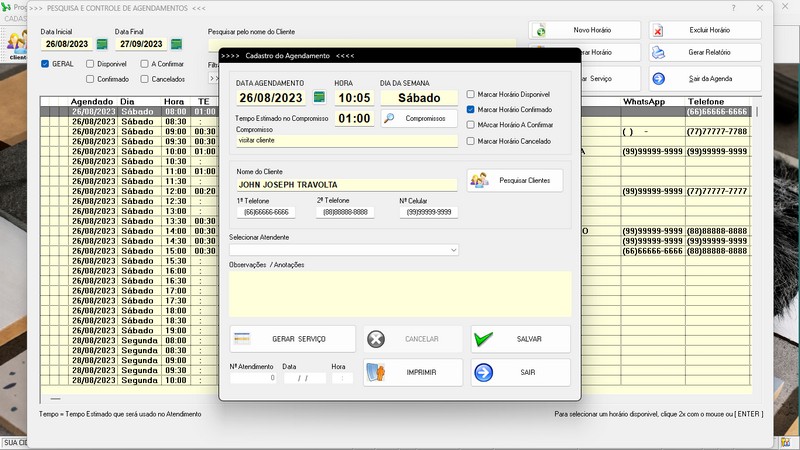Save the appointment with SALVAR
The width and height of the screenshot is (800, 450).
click(x=520, y=339)
